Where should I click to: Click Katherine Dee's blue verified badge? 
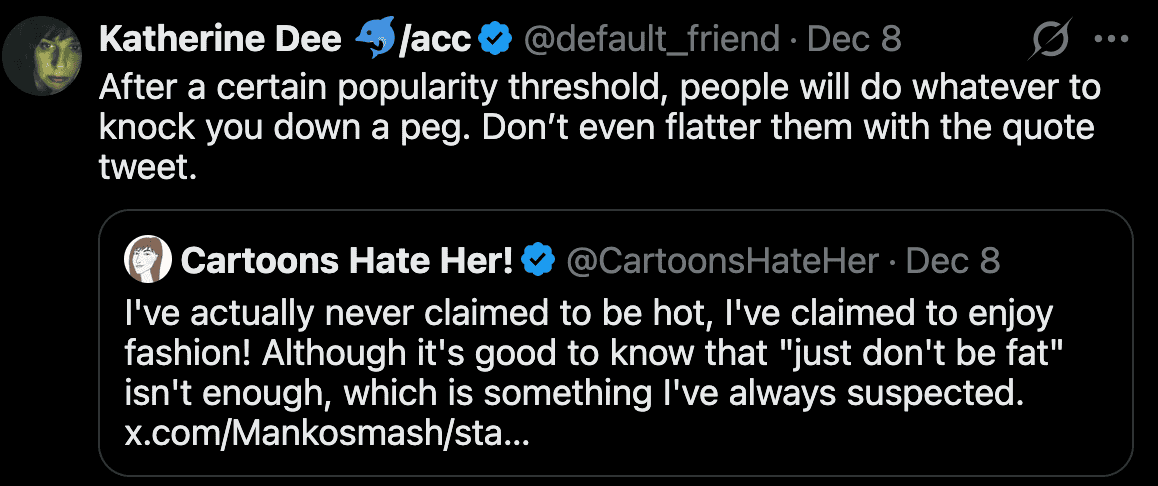pos(493,40)
